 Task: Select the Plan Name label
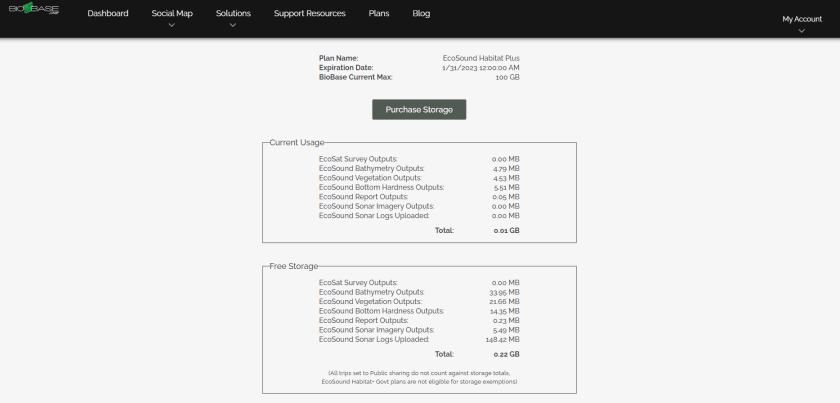[x=339, y=58]
